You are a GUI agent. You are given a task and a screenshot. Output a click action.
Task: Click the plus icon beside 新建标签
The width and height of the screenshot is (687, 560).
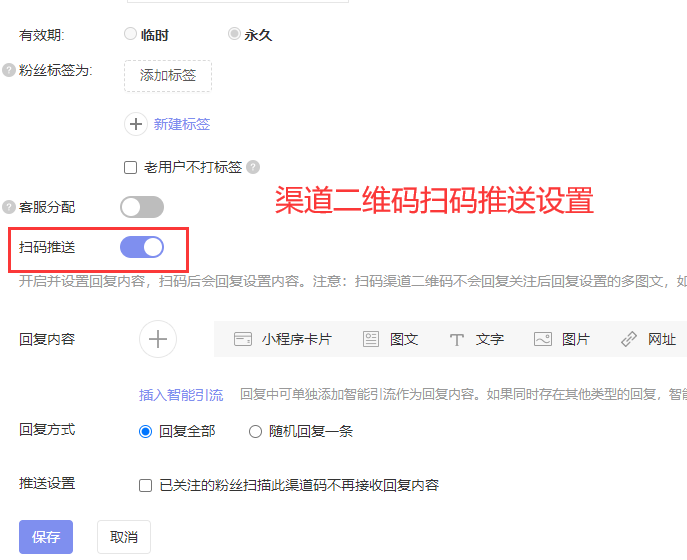coord(136,124)
